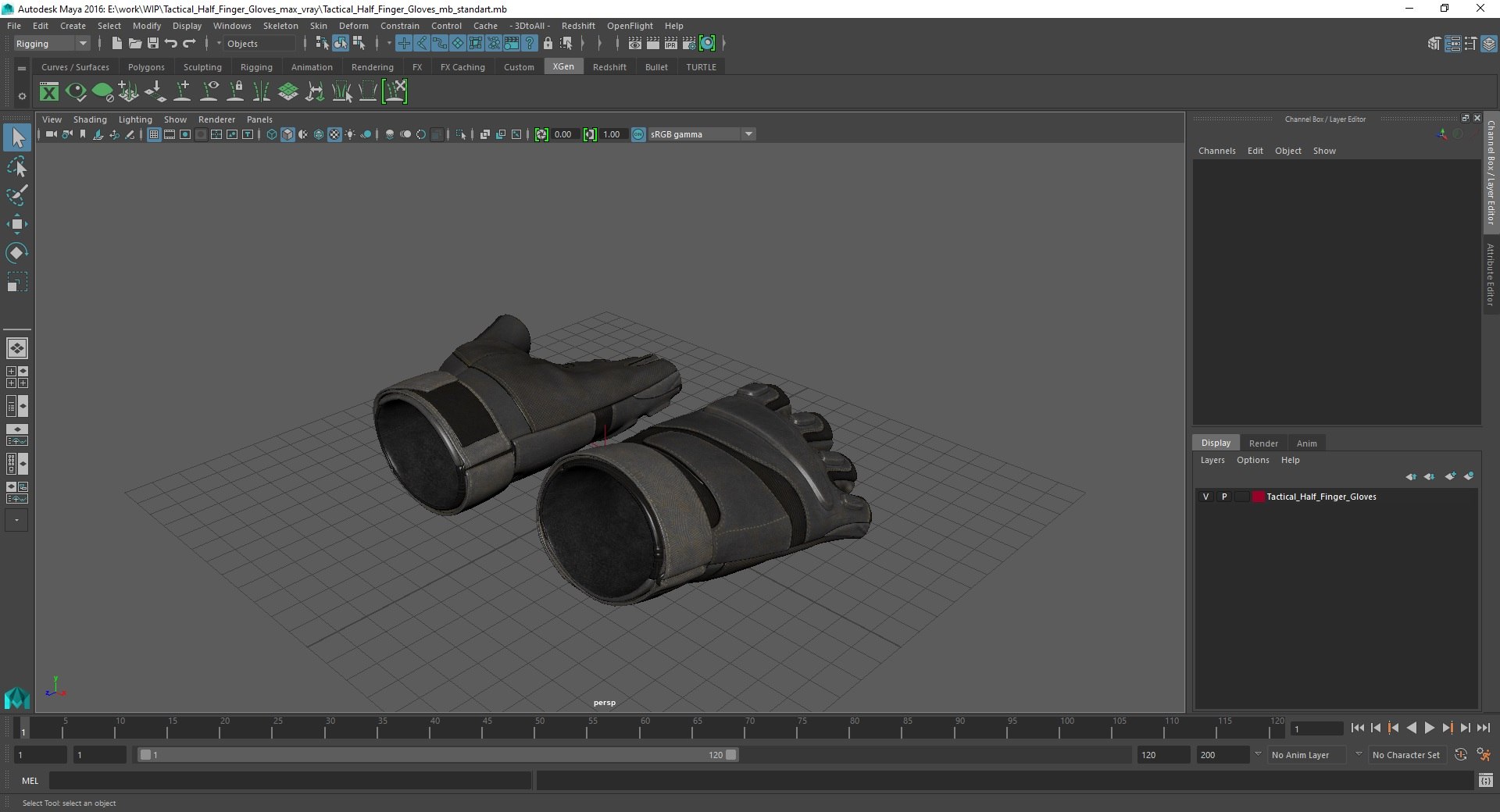Click the Redo arrow icon
1500x812 pixels.
[189, 44]
